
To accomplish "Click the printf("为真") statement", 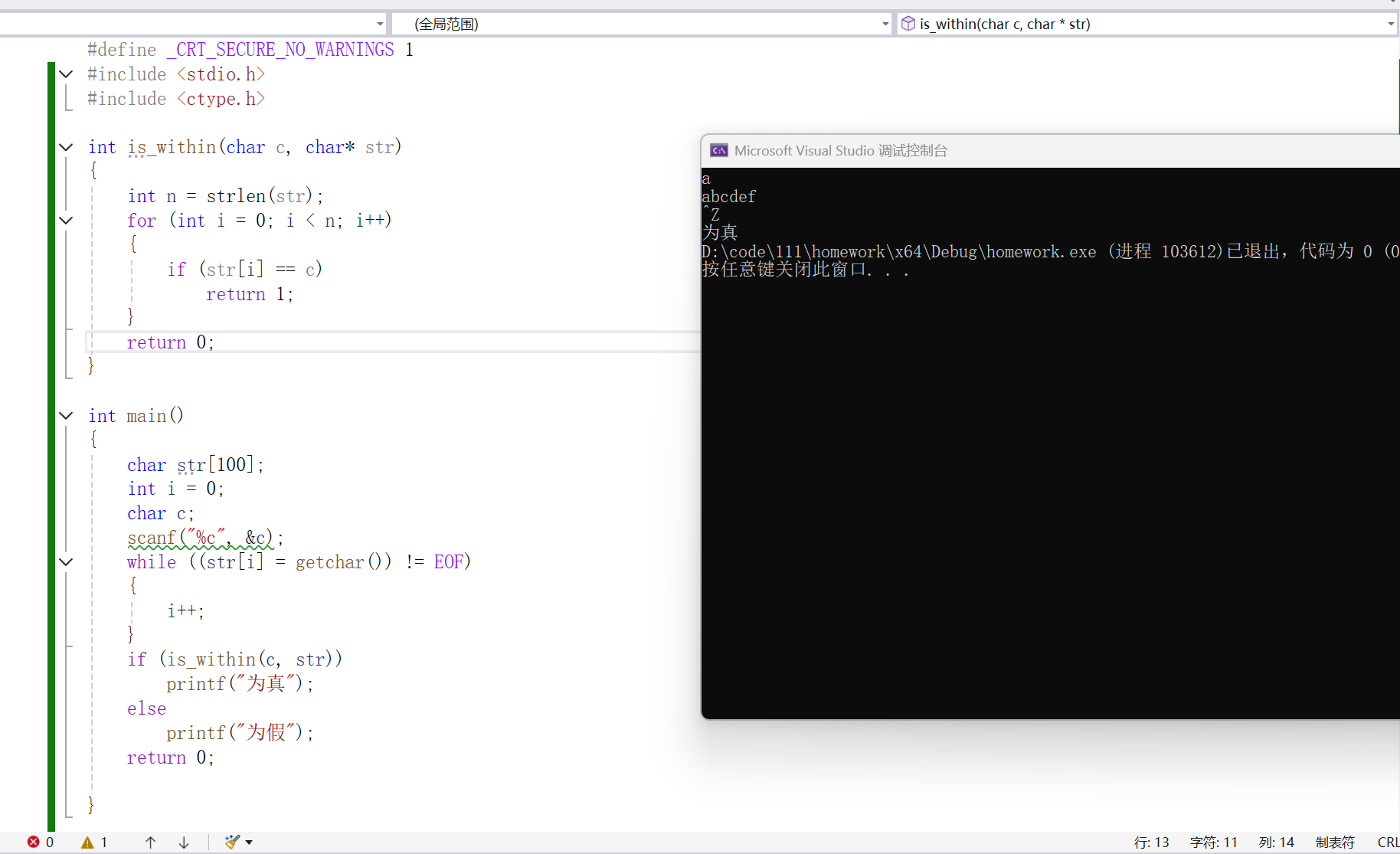I will tap(240, 684).
